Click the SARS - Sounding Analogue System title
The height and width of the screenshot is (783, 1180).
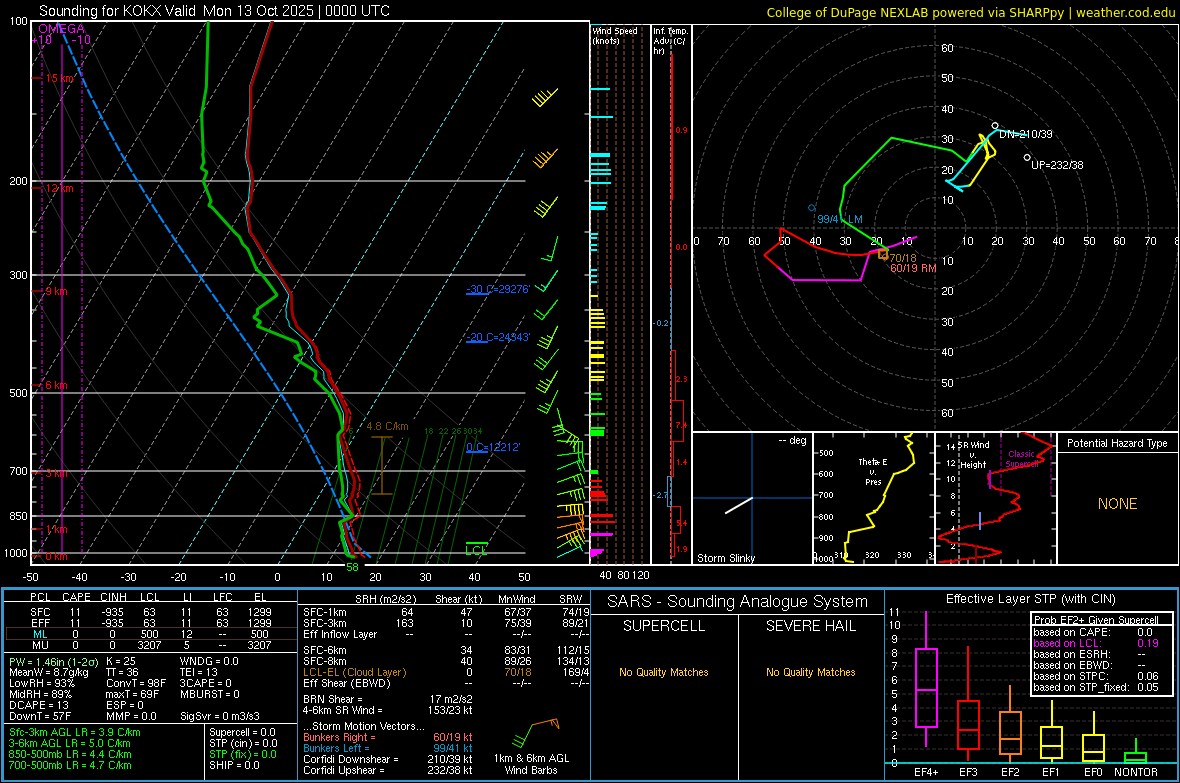tap(737, 602)
